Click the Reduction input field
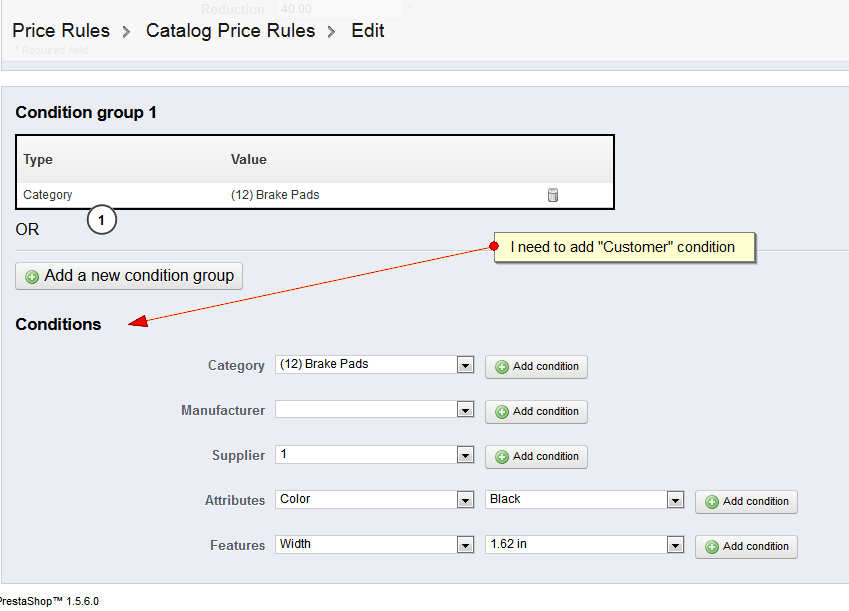Image resolution: width=849 pixels, height=611 pixels. coord(340,9)
